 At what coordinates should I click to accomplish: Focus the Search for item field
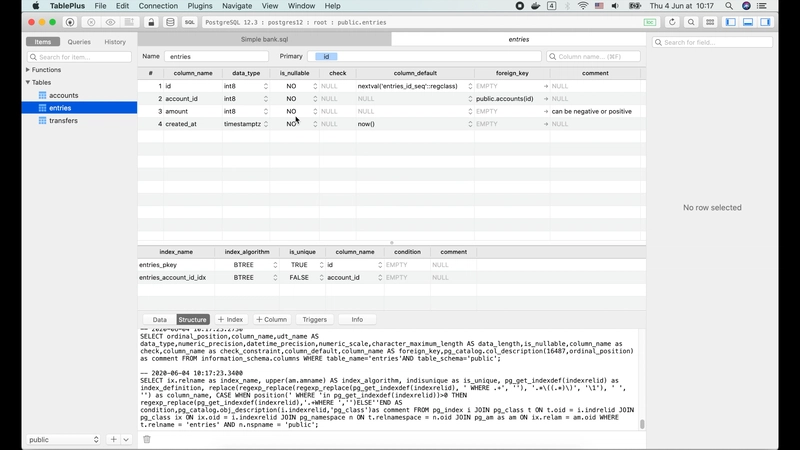click(x=80, y=57)
